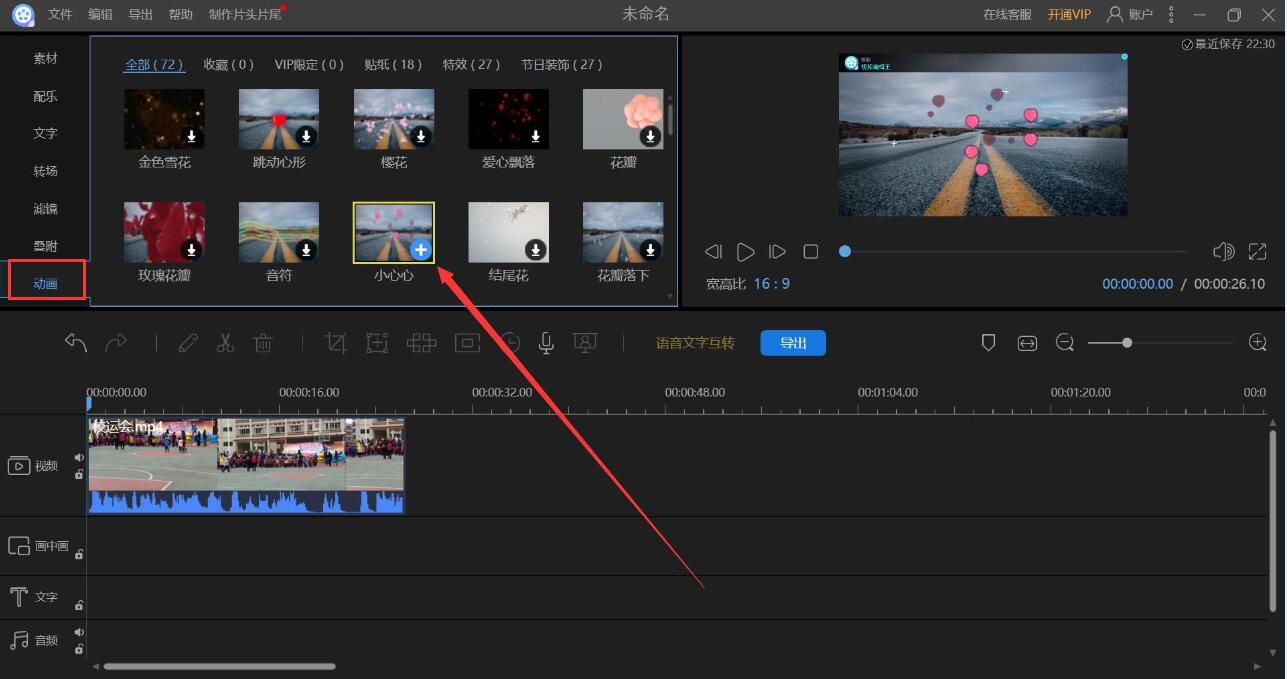1287x679 pixels.
Task: Switch to the 配乐 sidebar tab
Action: (46, 96)
